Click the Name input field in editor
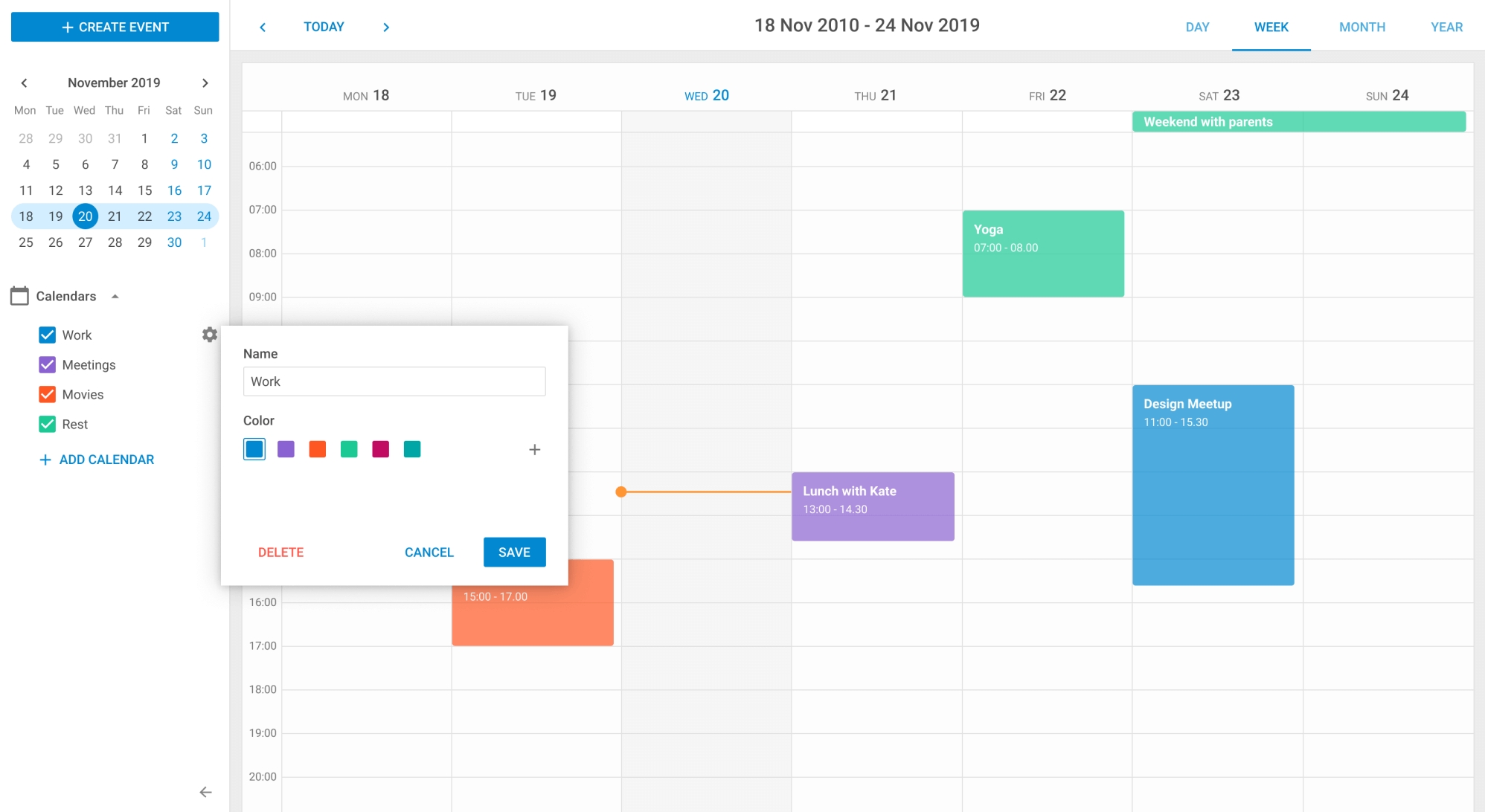The width and height of the screenshot is (1485, 812). (x=394, y=381)
